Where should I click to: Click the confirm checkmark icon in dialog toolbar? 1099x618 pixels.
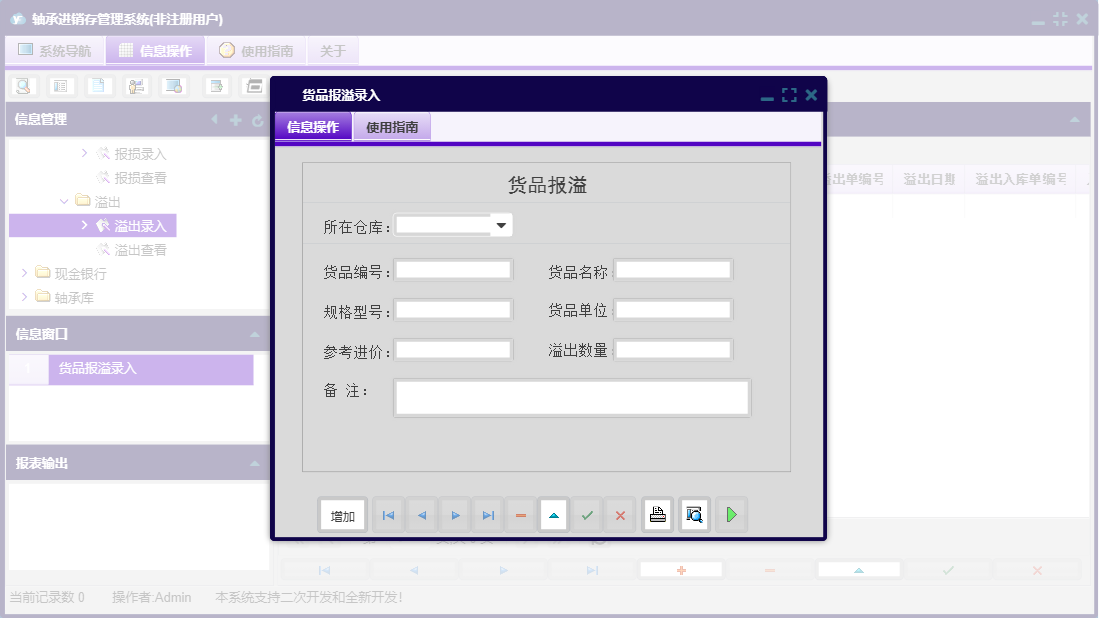(587, 514)
